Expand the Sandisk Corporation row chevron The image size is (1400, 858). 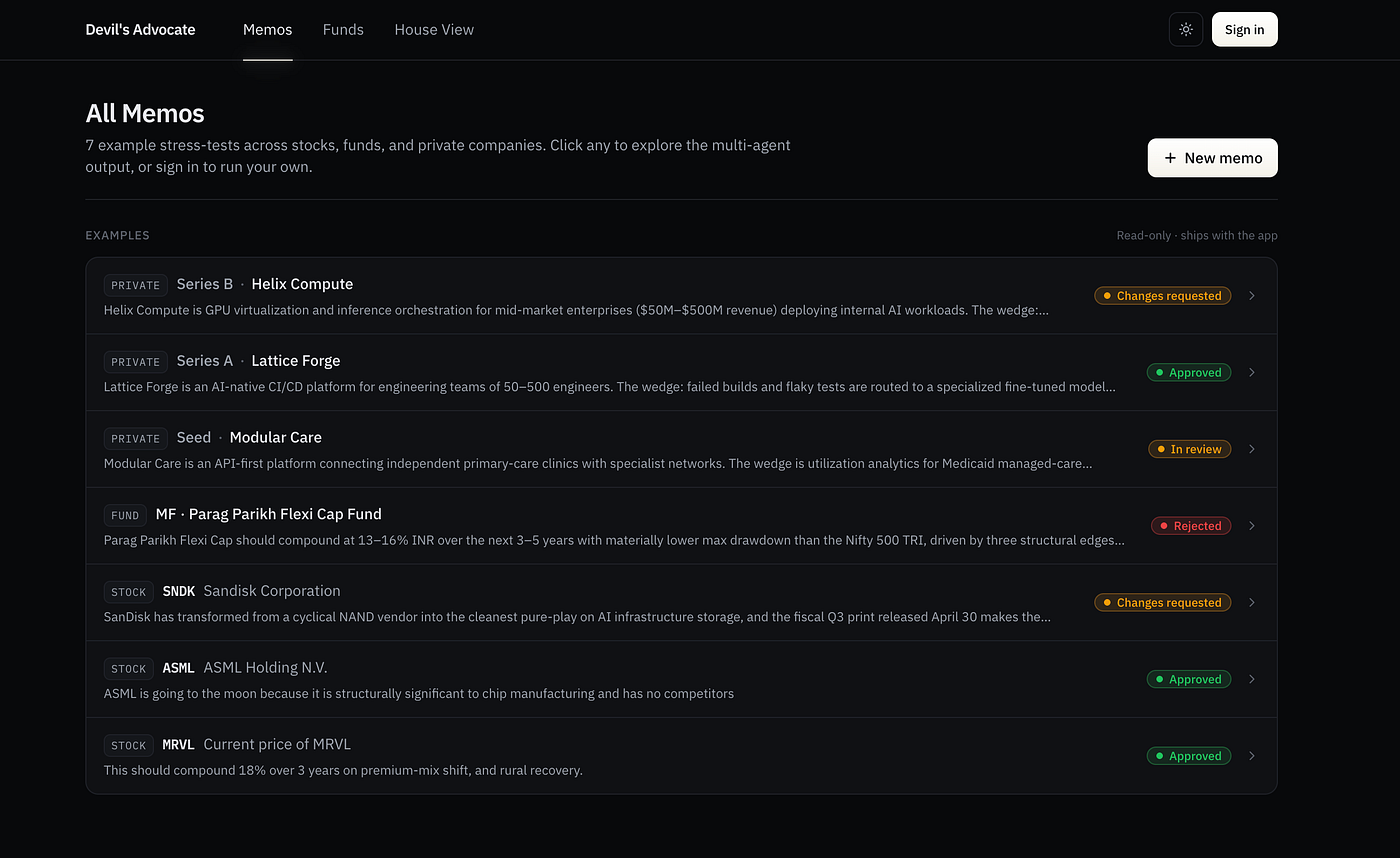click(1252, 602)
